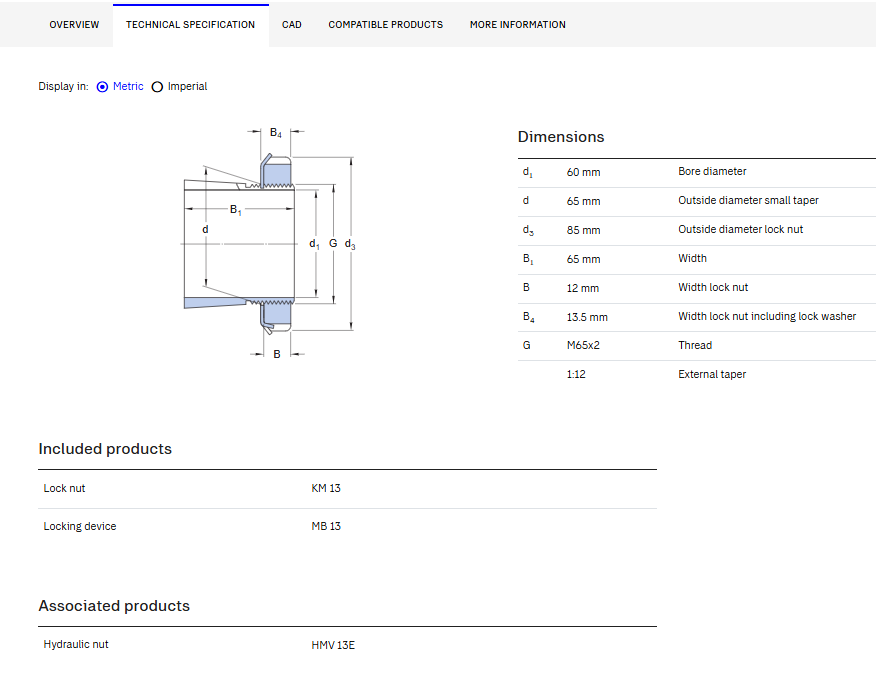
Task: Click the 'Locking device' row label
Action: coord(80,526)
